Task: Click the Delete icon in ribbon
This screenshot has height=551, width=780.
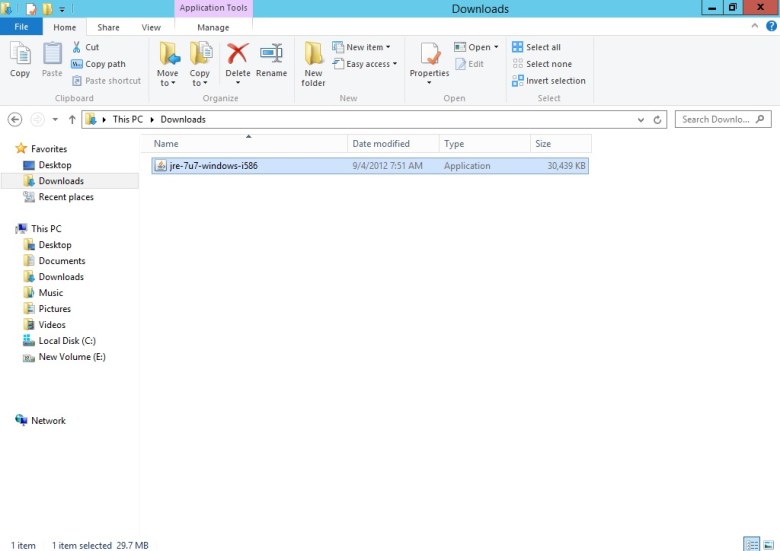Action: pos(237,54)
